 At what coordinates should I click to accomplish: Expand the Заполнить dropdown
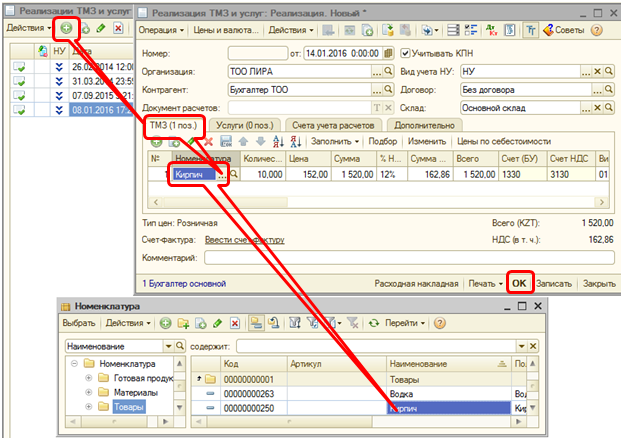335,141
